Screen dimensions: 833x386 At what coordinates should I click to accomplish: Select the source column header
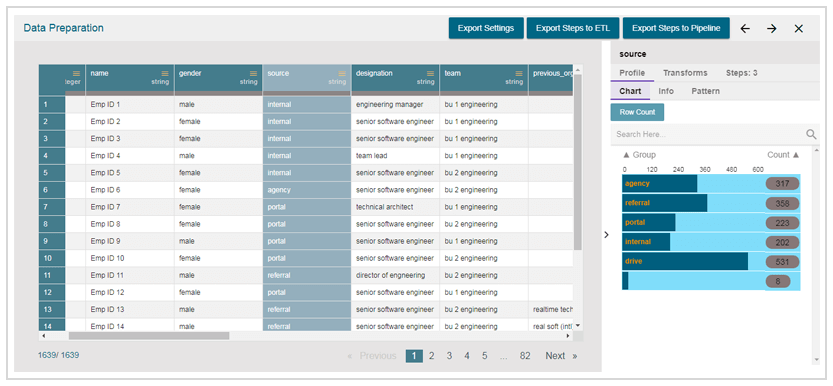[307, 78]
